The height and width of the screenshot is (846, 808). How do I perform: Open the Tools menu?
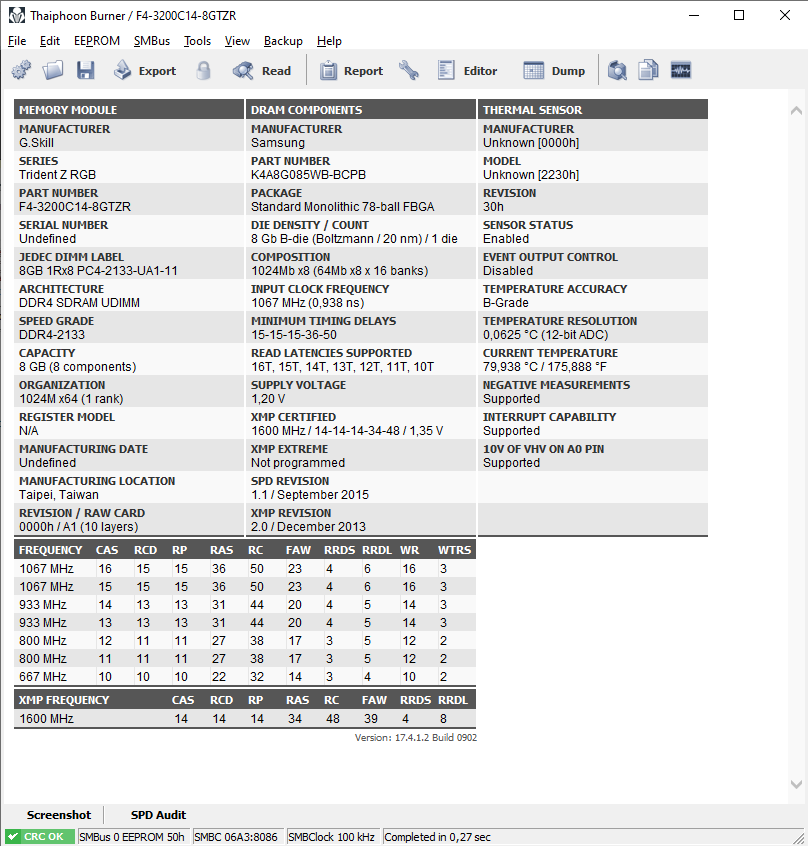[x=197, y=41]
